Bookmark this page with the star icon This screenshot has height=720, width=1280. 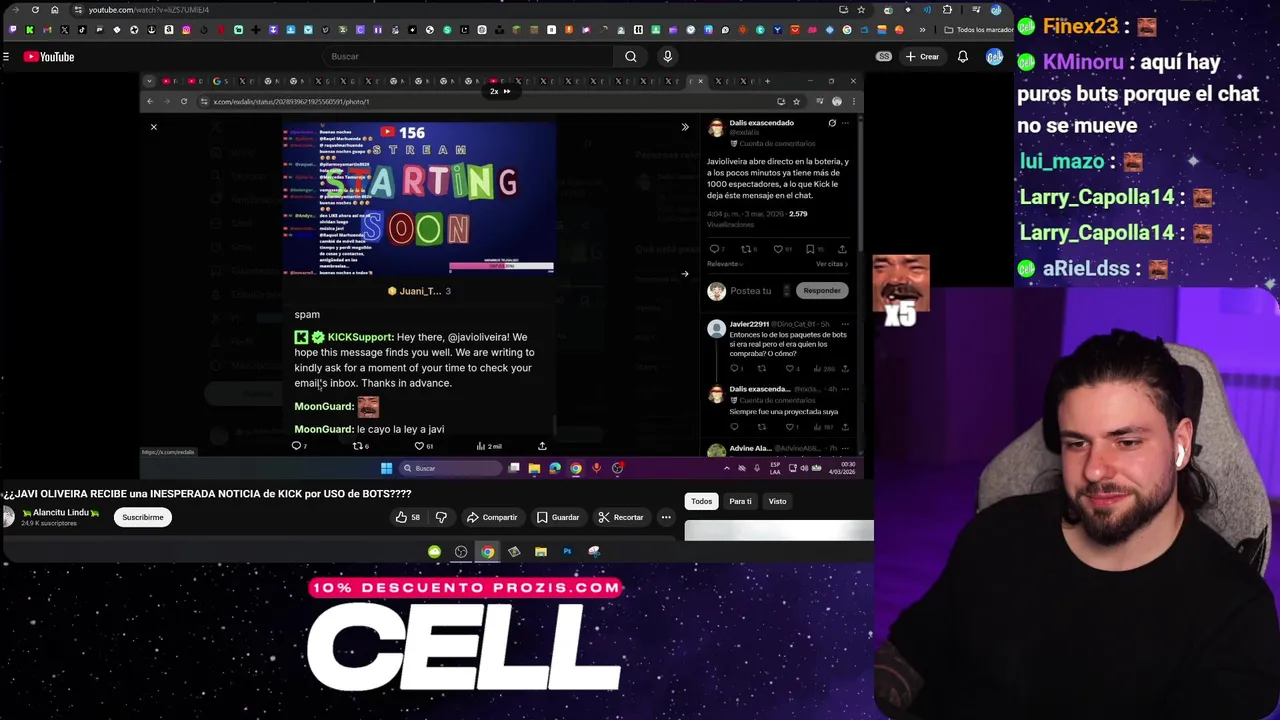coord(861,10)
